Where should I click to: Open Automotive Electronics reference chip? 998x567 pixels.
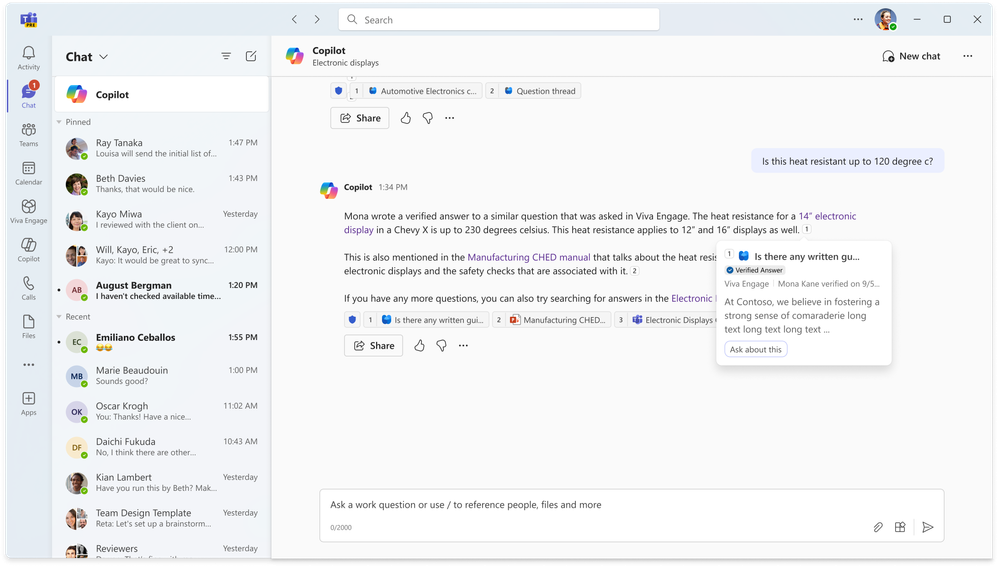pyautogui.click(x=416, y=91)
